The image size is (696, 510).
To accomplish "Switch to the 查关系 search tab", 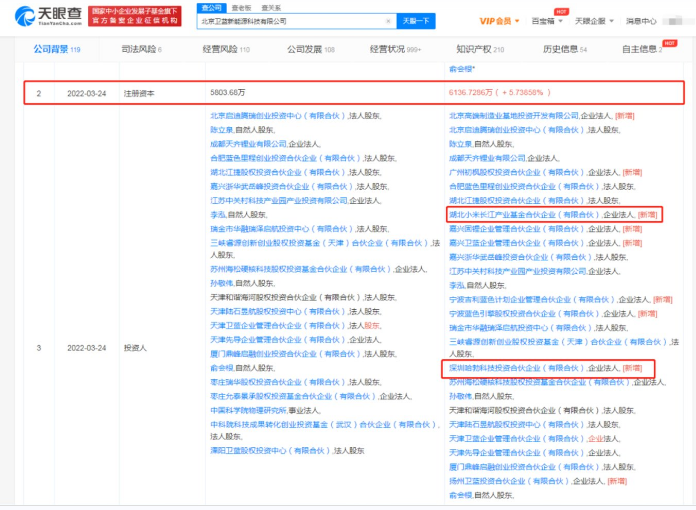I will pyautogui.click(x=270, y=7).
